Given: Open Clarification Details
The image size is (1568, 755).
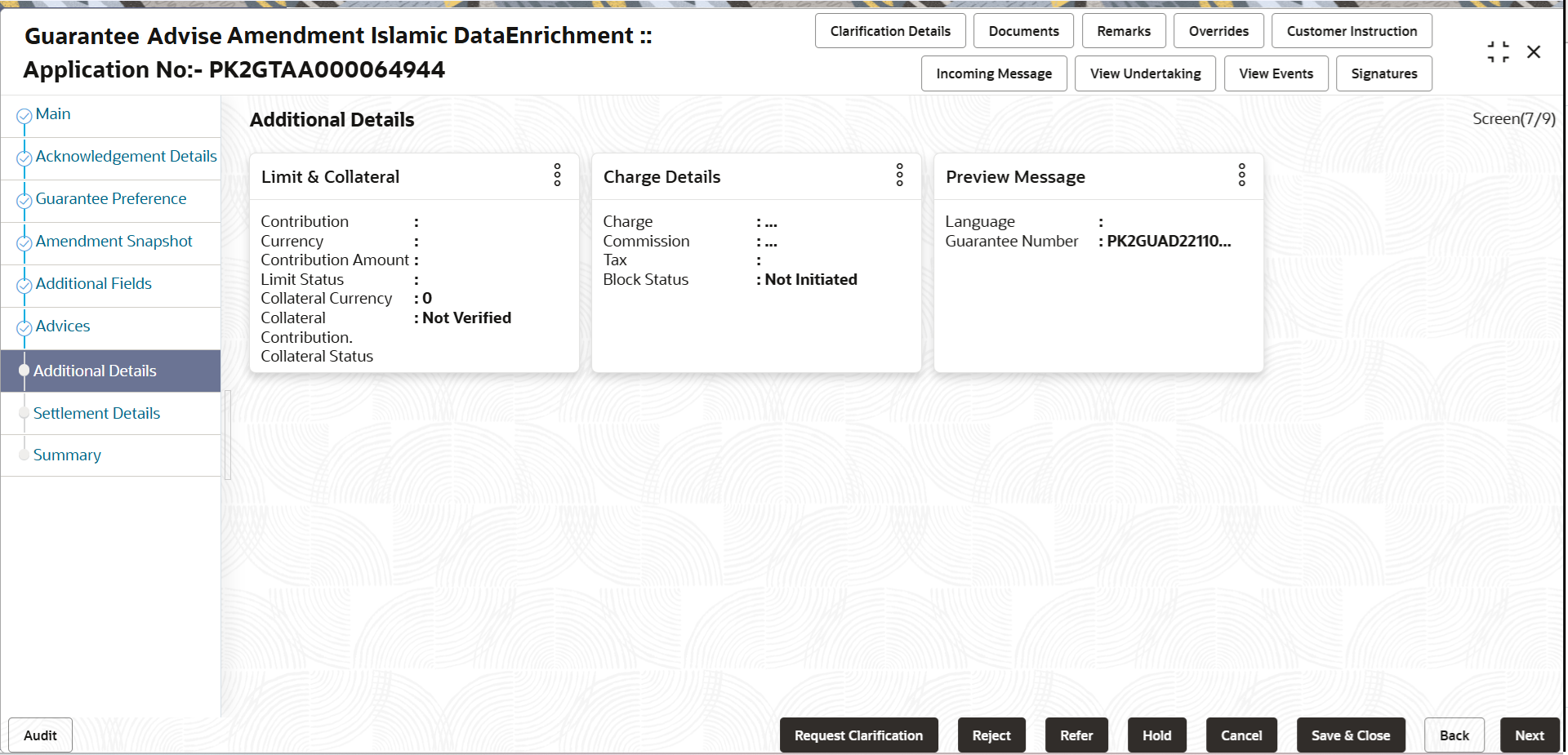Looking at the screenshot, I should (890, 31).
